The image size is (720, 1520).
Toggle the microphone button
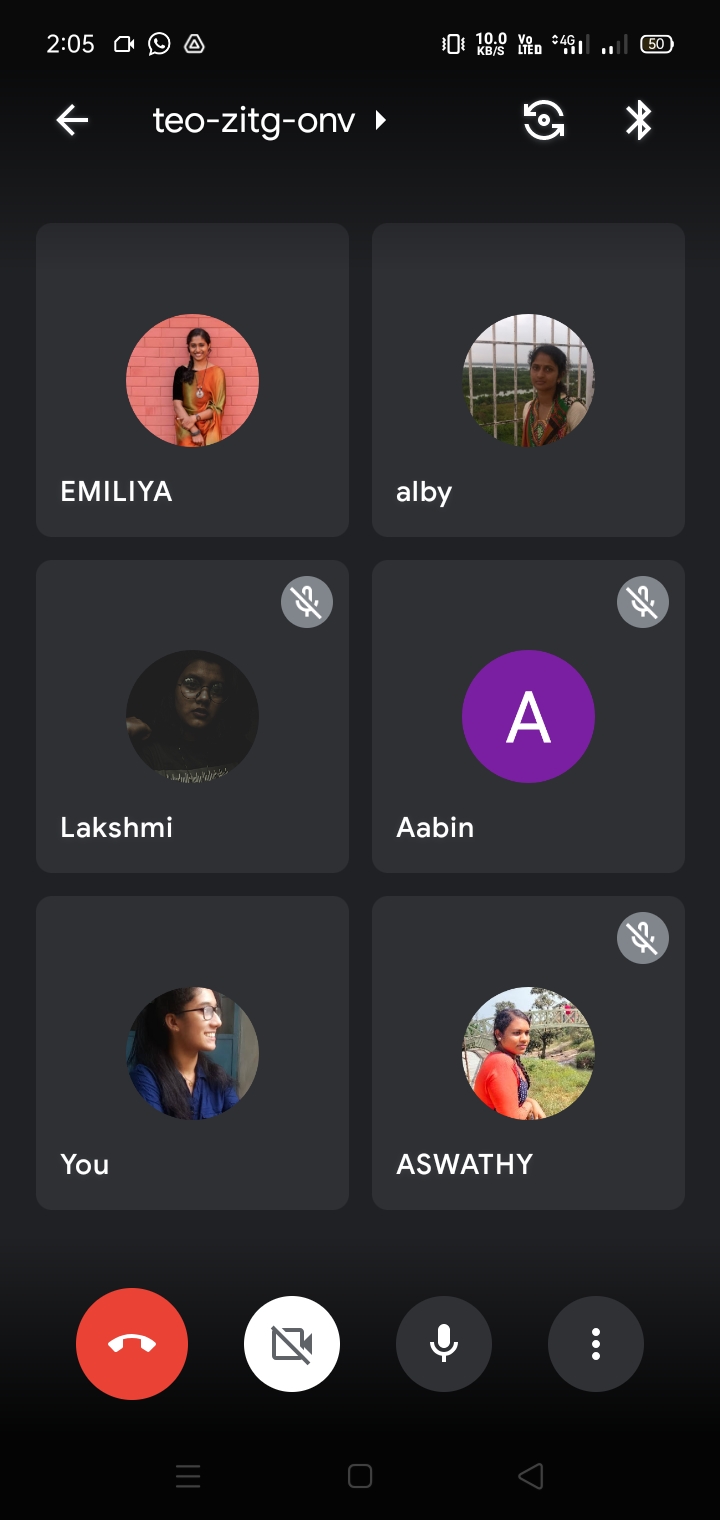(x=444, y=1344)
